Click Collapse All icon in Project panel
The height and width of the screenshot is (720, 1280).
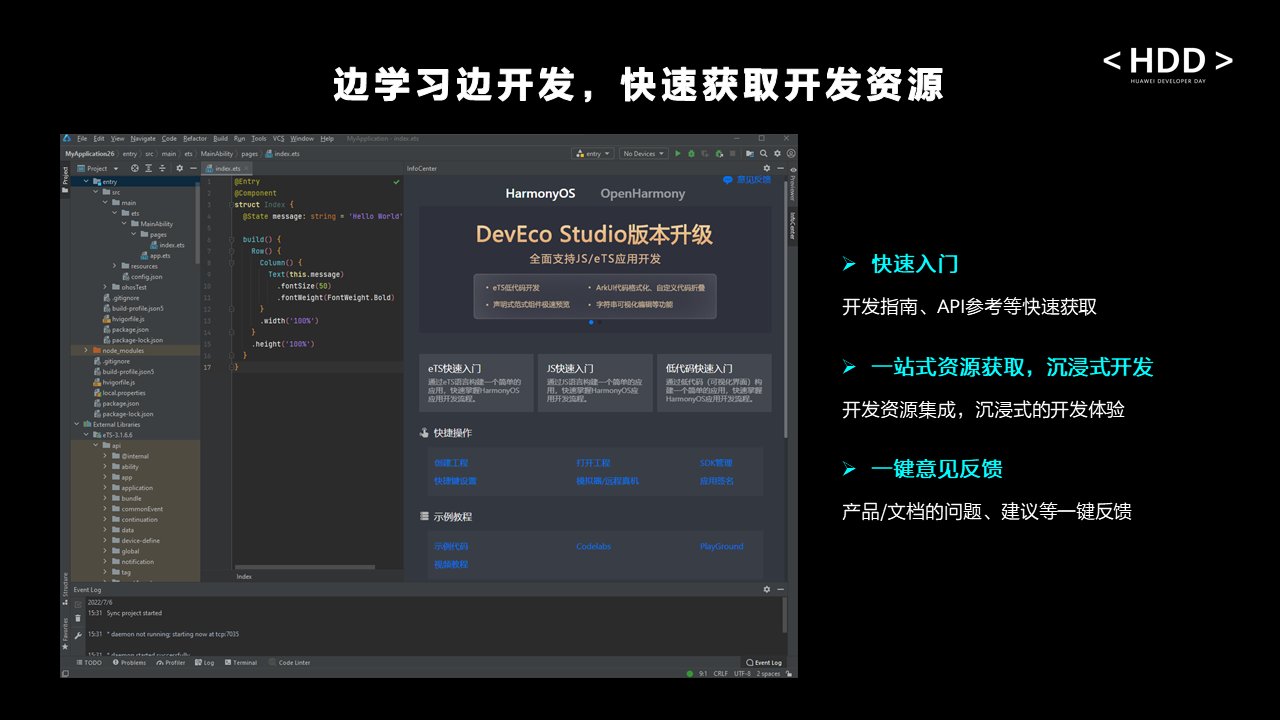point(162,168)
